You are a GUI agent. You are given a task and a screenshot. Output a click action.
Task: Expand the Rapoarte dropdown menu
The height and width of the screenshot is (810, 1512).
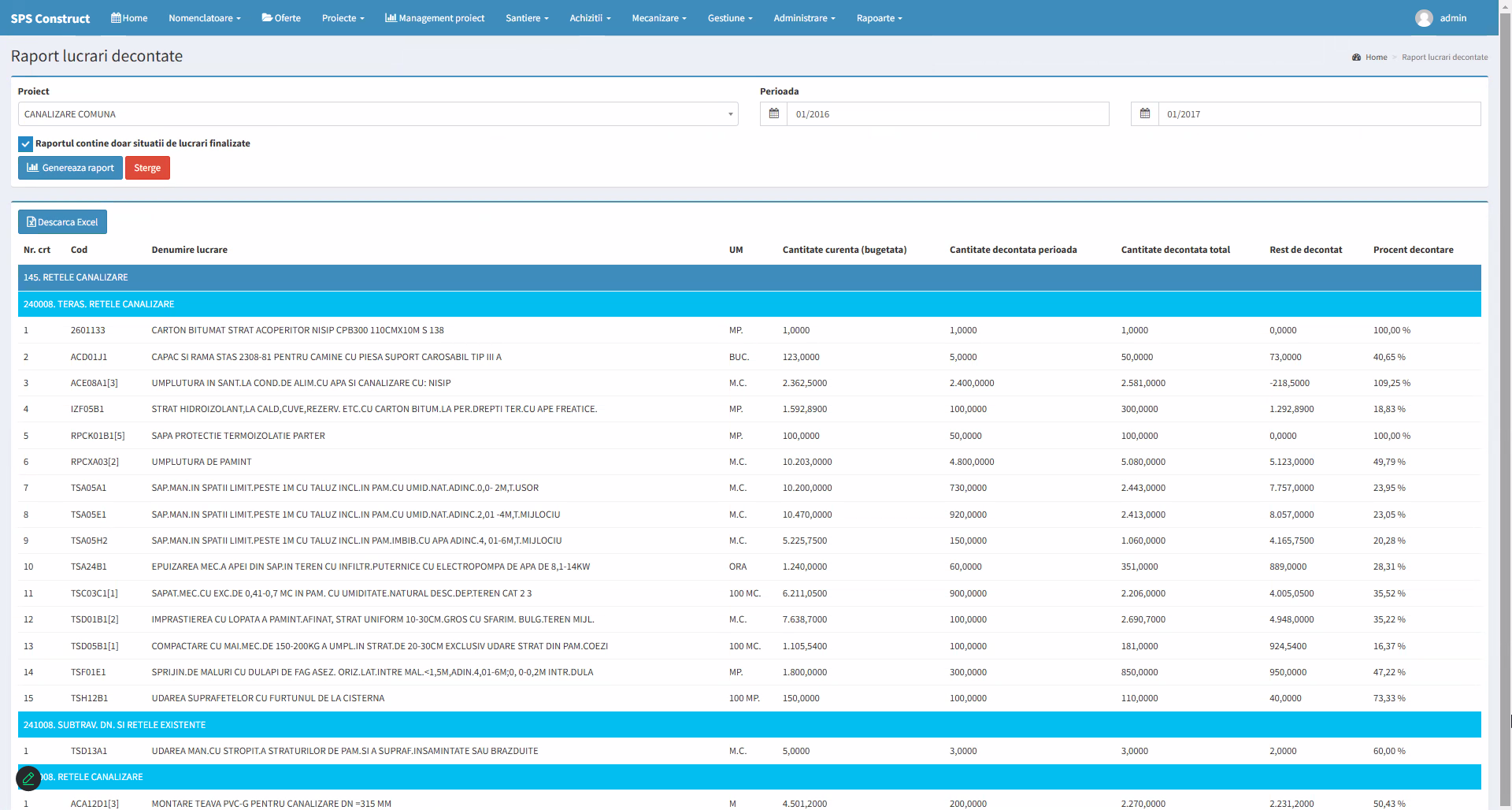879,18
